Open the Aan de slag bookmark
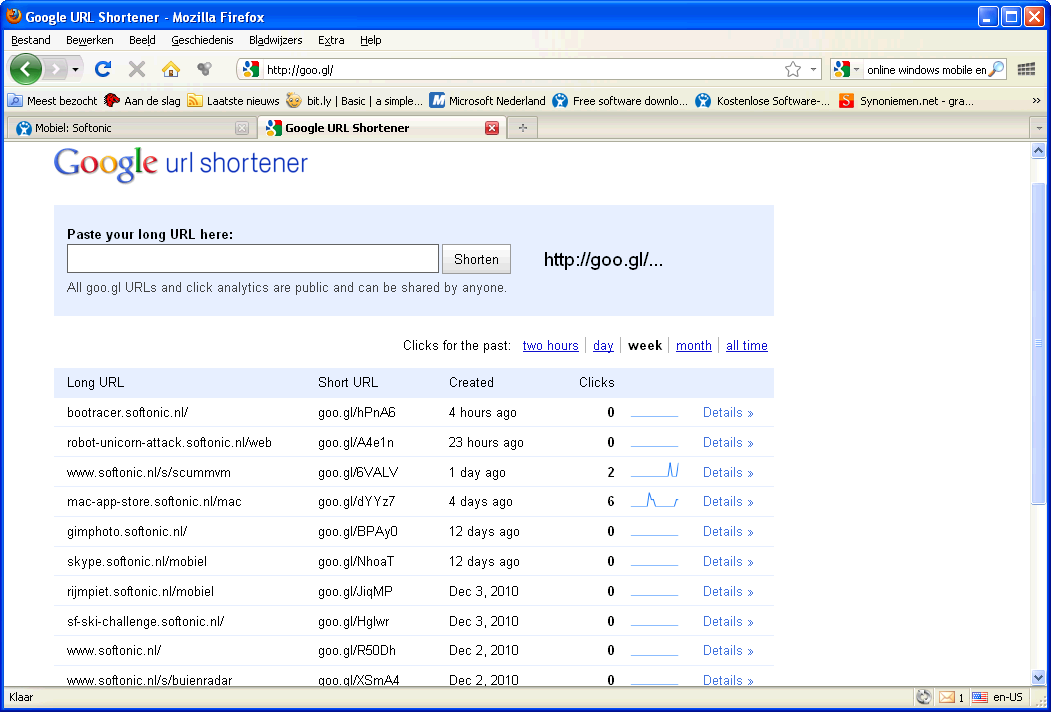Screen dimensions: 1051x712 (x=142, y=101)
